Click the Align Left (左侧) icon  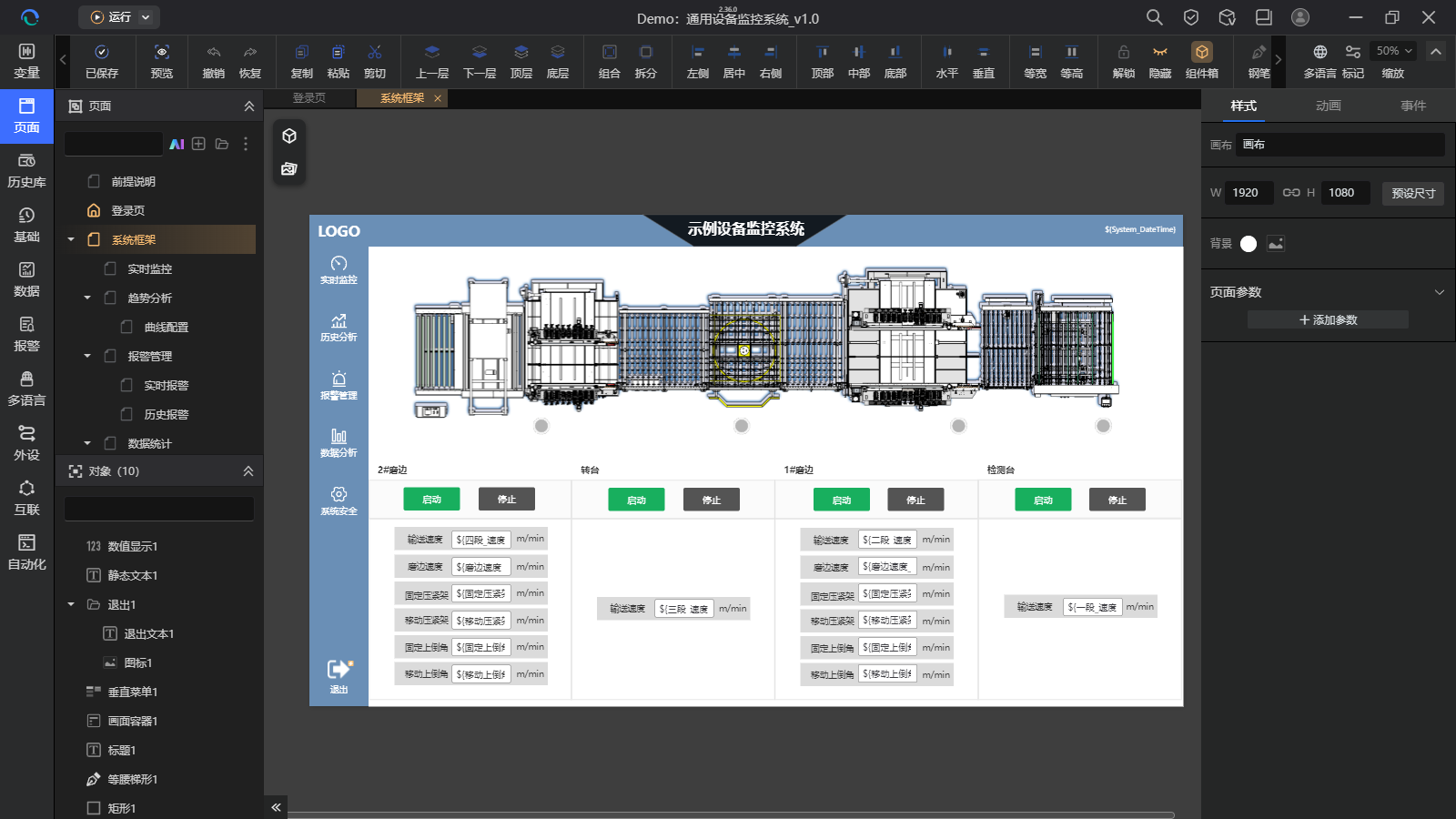tap(697, 61)
